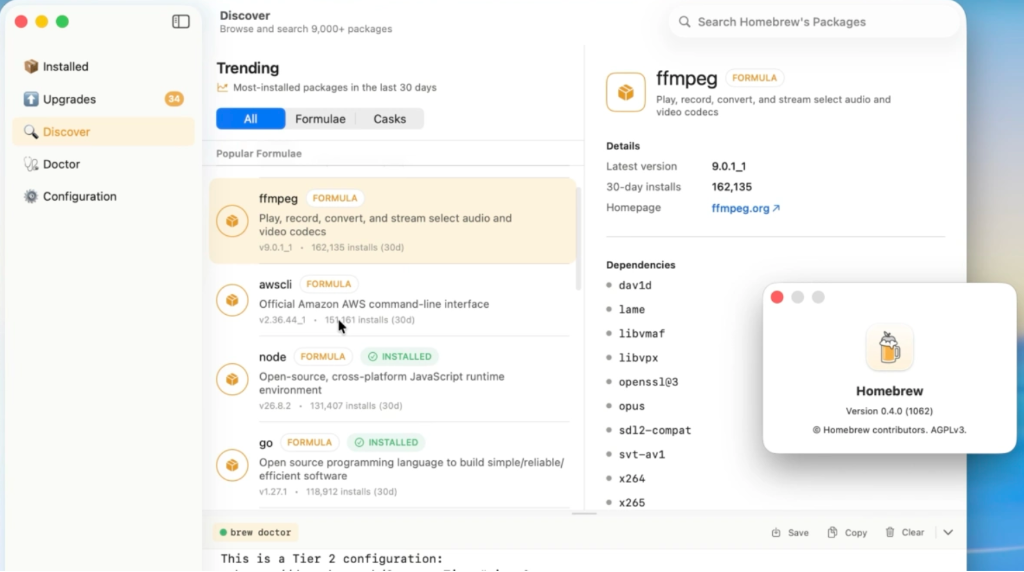Select the All filter tab
1024x572 pixels.
251,119
